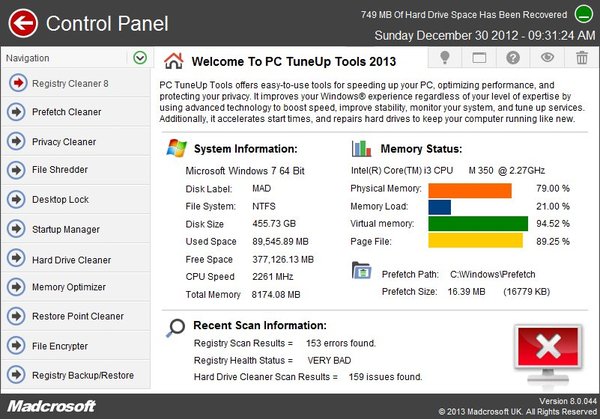The image size is (600, 419).
Task: Toggle the eye visibility icon
Action: (x=547, y=58)
